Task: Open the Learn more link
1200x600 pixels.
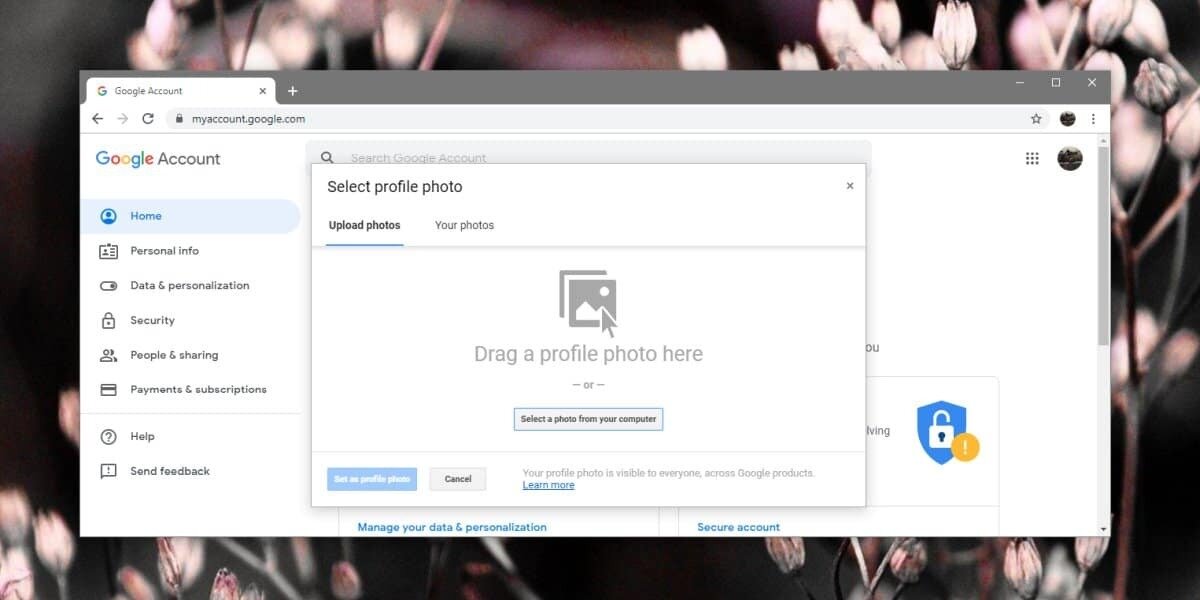Action: [x=548, y=484]
